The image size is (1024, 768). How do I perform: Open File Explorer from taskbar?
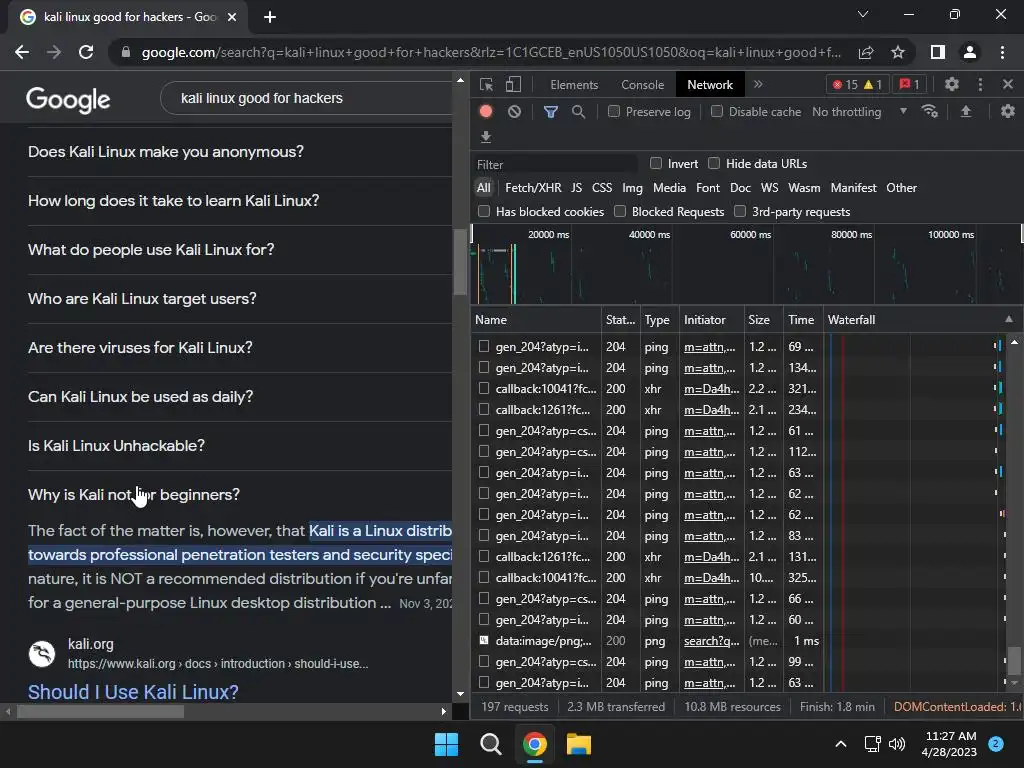click(579, 744)
